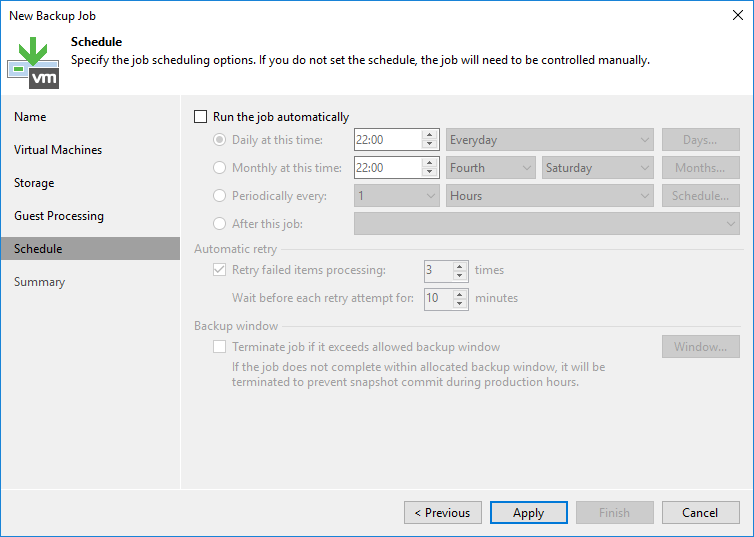This screenshot has height=537, width=754.
Task: Expand the Hours period dropdown
Action: [551, 196]
